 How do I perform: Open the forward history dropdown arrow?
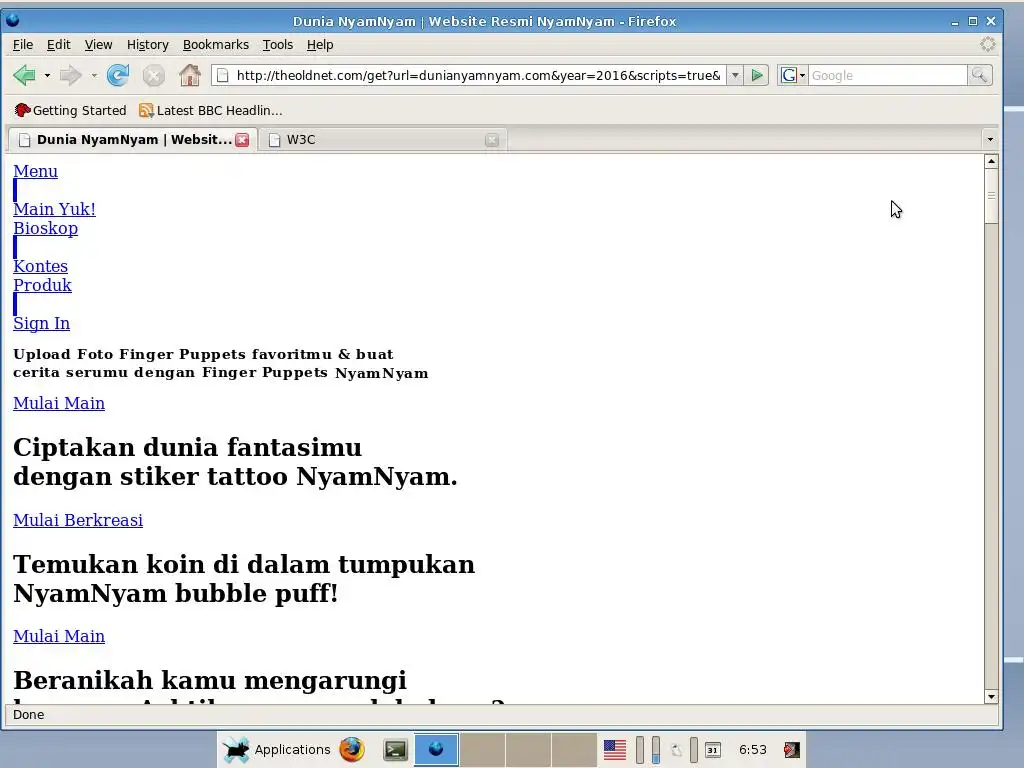click(x=94, y=76)
